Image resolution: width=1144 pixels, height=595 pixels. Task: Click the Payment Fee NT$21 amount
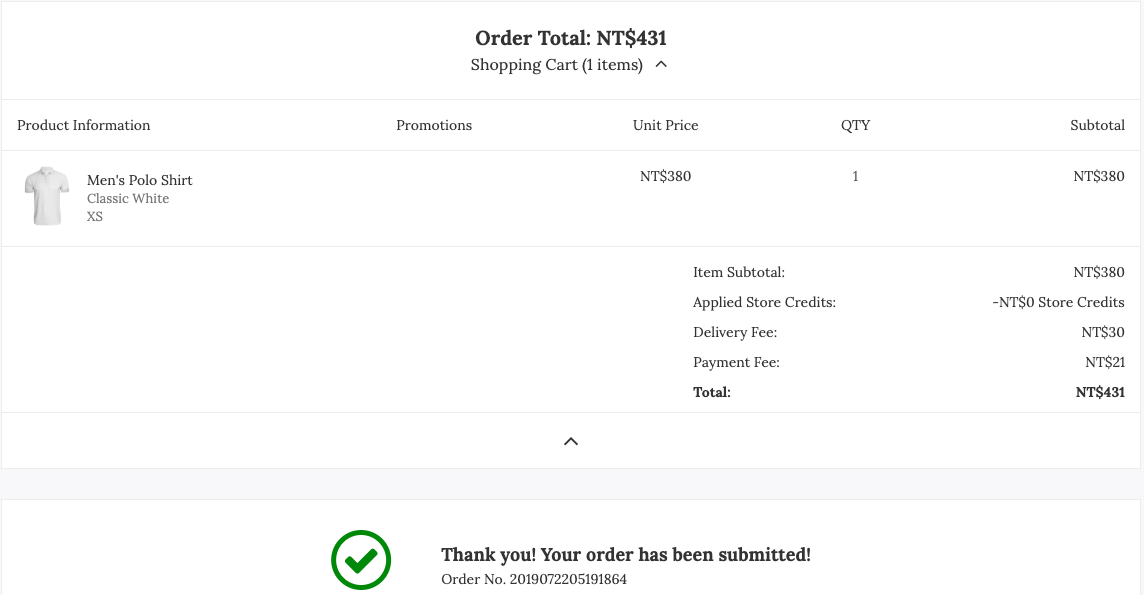tap(1105, 362)
